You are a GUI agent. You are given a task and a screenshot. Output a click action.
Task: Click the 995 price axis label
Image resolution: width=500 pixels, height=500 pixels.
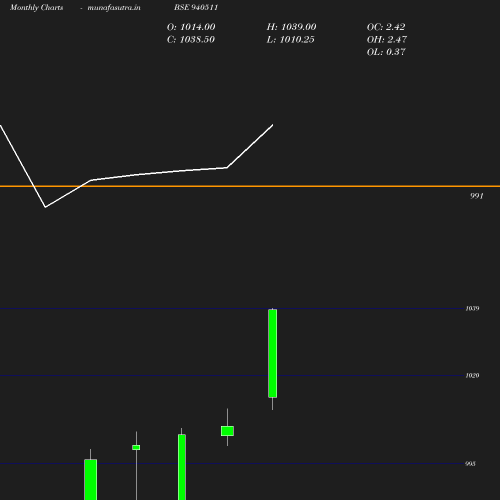(470, 464)
